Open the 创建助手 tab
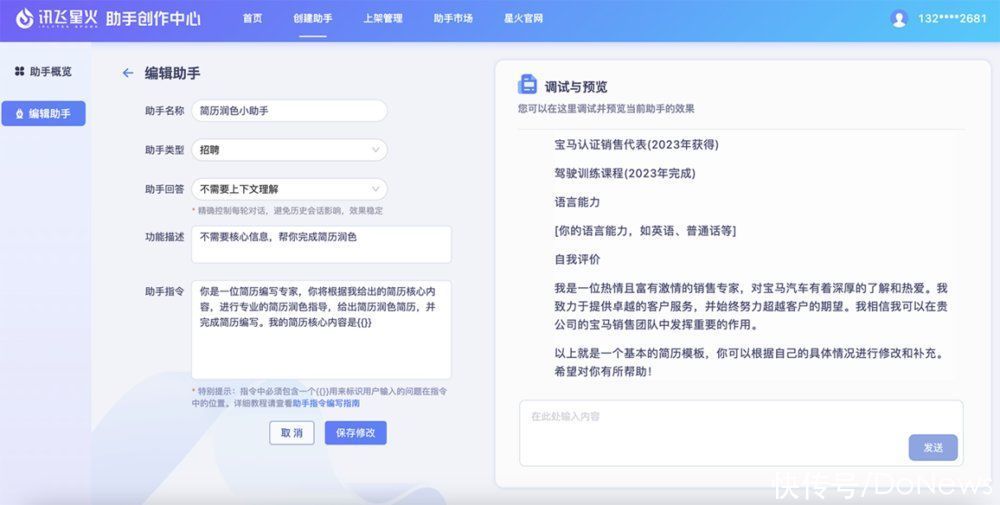 click(x=312, y=18)
